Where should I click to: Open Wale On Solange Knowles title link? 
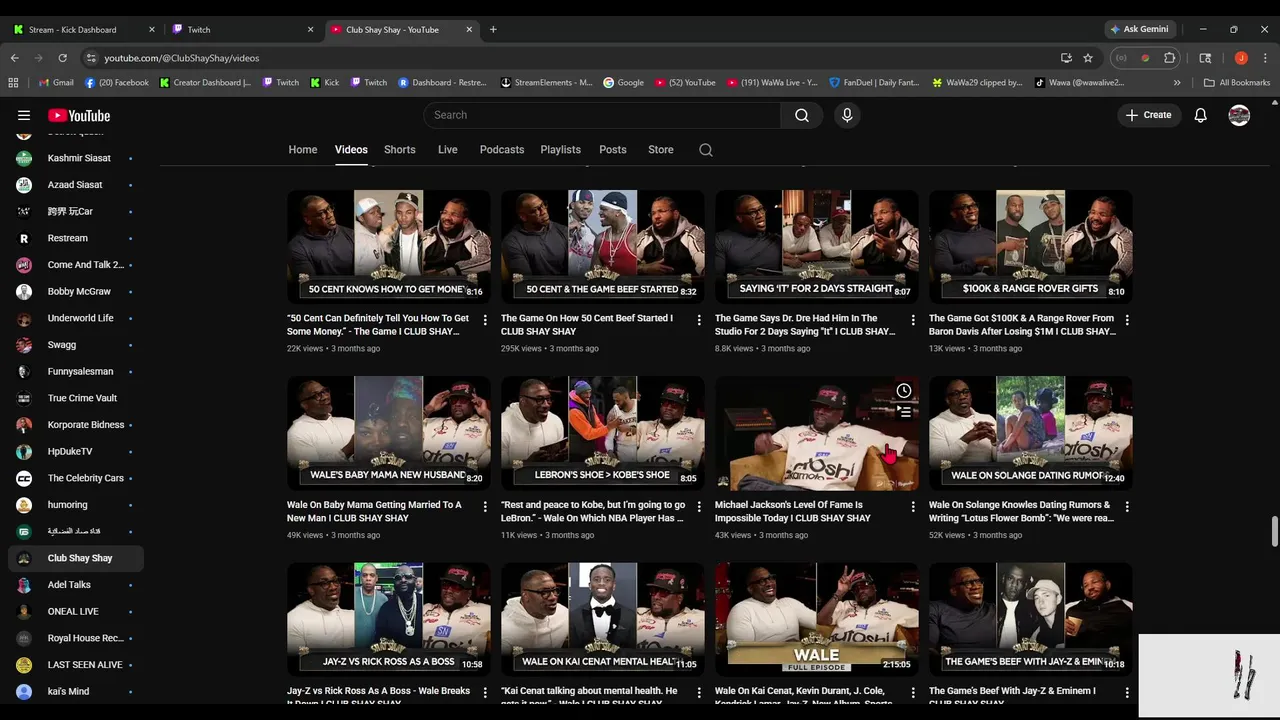[1021, 512]
